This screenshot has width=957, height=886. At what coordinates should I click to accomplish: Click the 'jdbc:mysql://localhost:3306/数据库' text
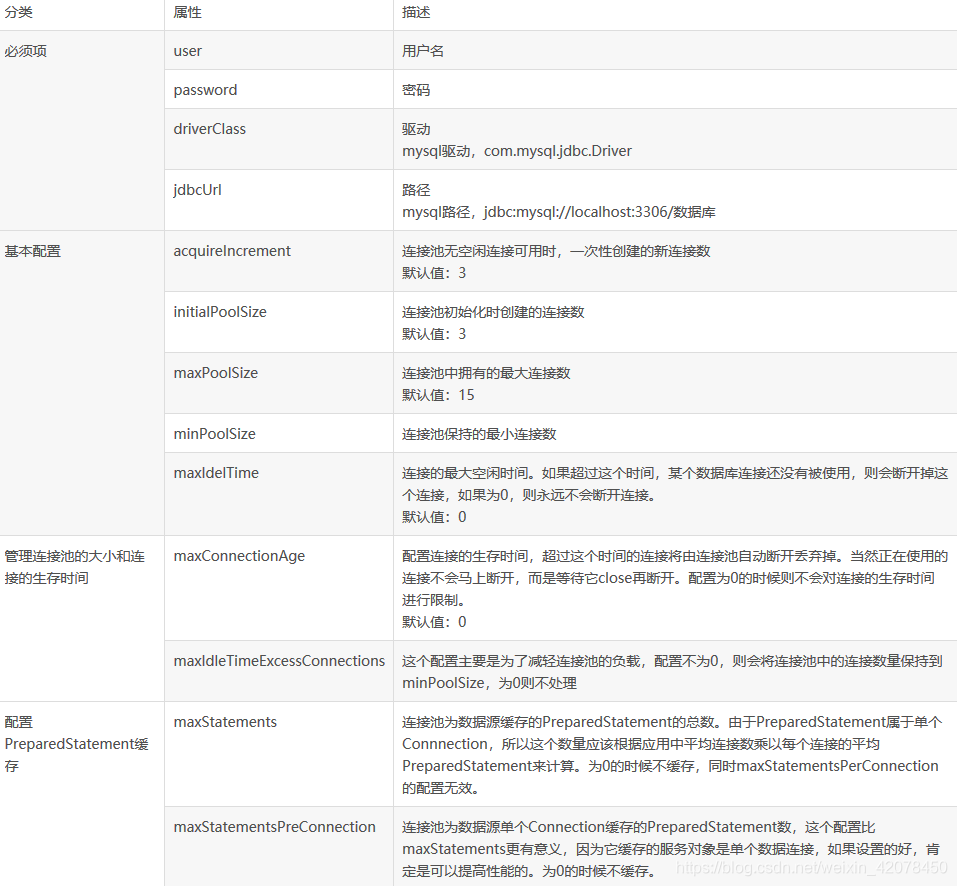point(599,212)
